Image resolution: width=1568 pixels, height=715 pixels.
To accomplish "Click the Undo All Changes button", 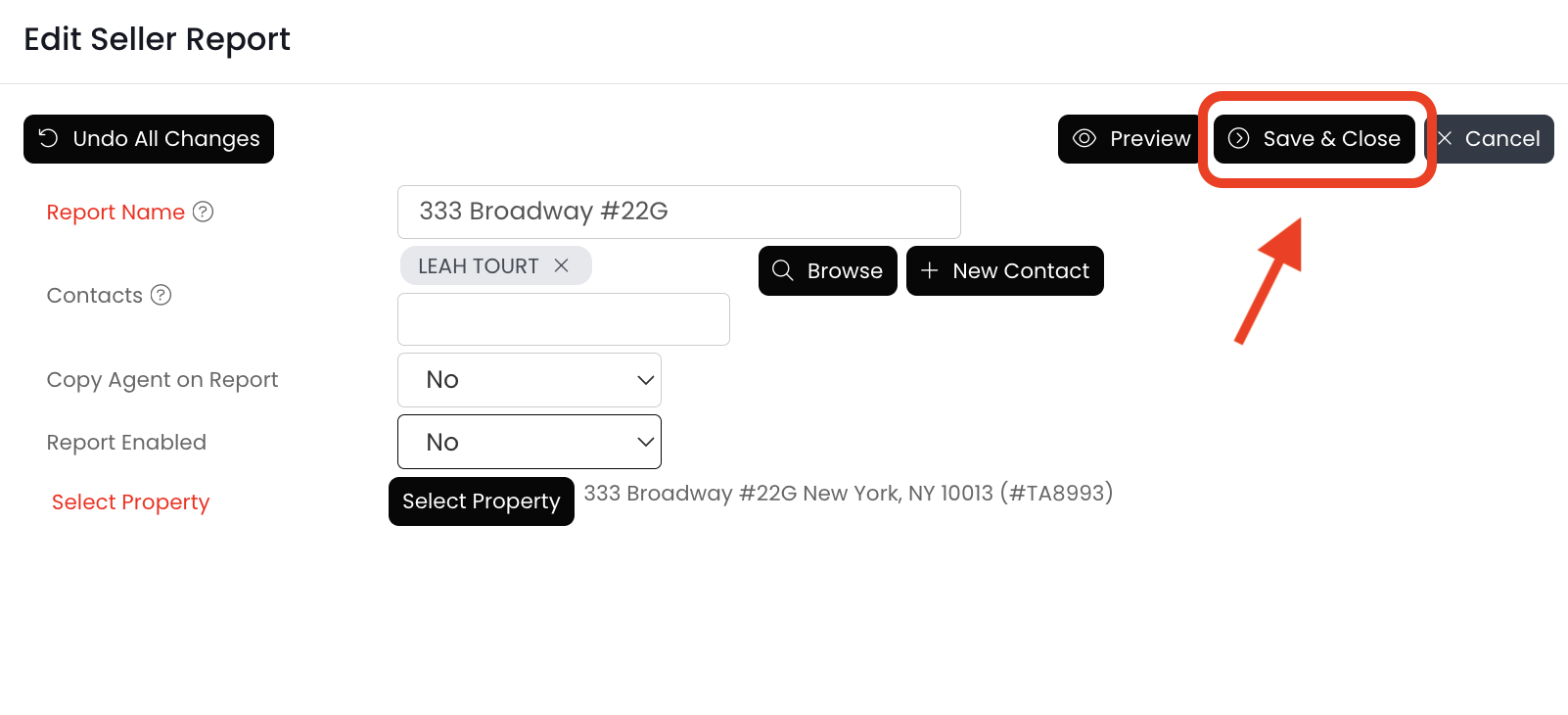I will coord(149,139).
